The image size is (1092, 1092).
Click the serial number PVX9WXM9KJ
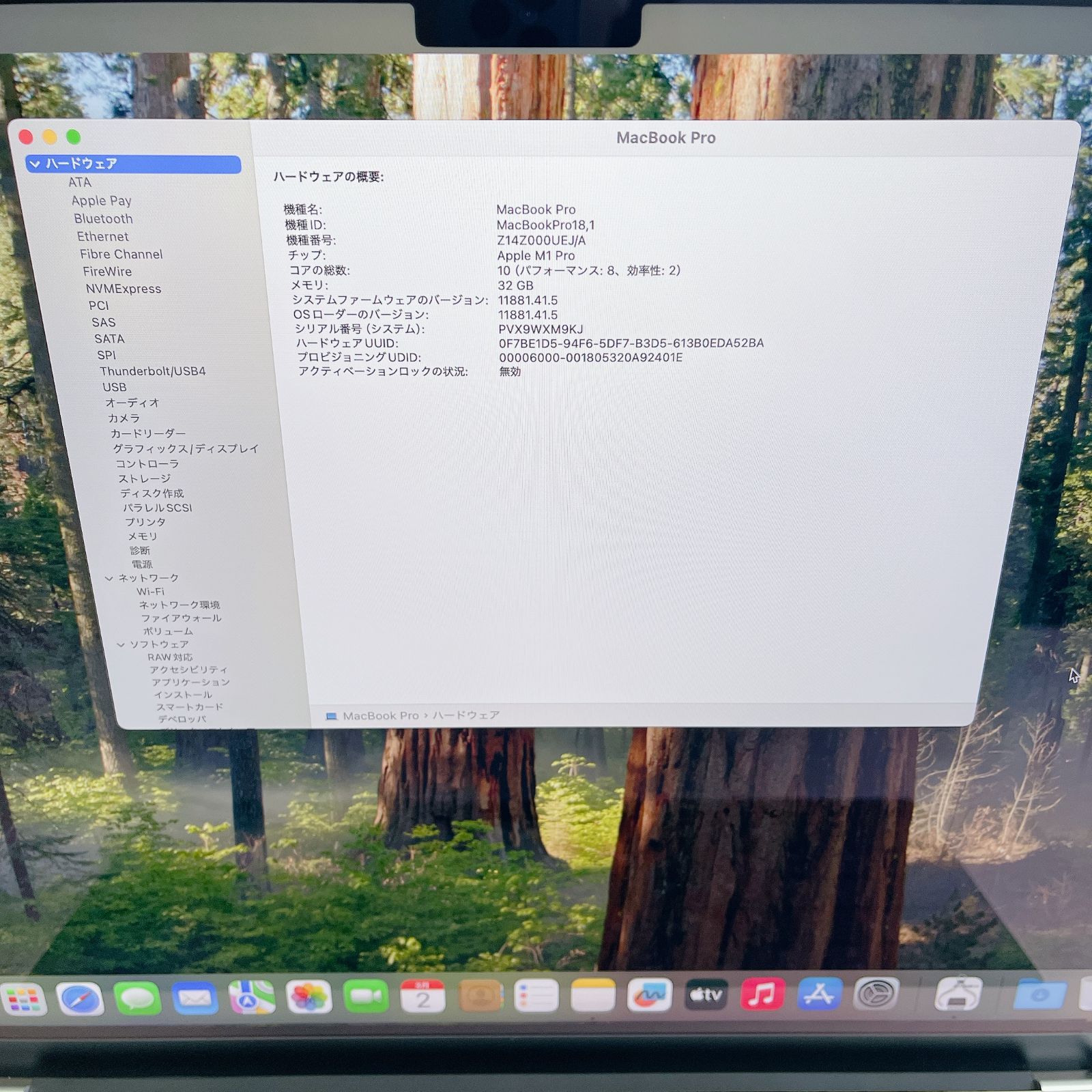tap(541, 329)
